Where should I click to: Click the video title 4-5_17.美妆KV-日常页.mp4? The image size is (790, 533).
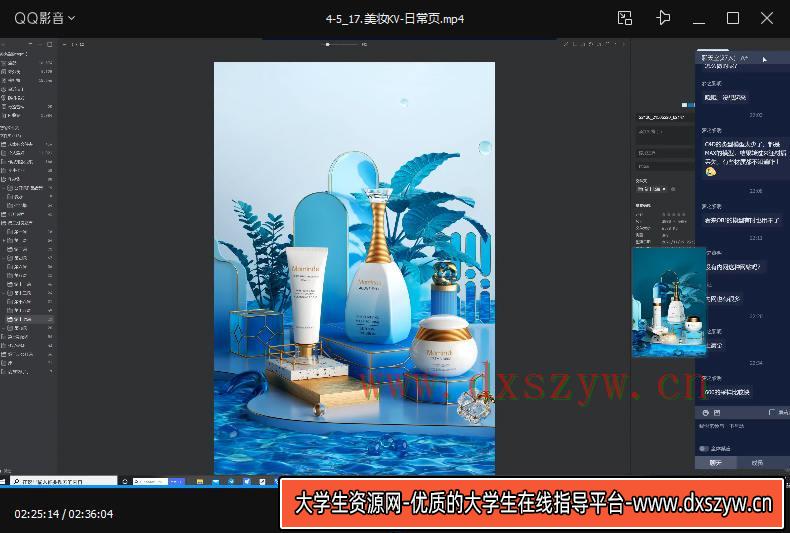[x=394, y=19]
